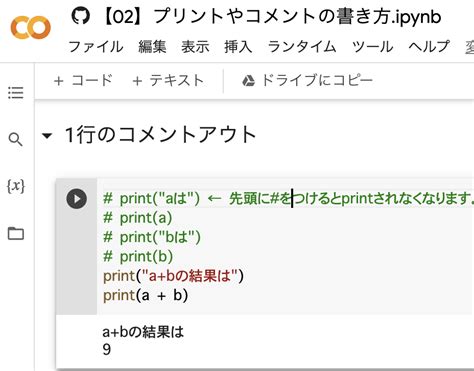Image resolution: width=474 pixels, height=371 pixels.
Task: Click the Google Drive icon in toolbar
Action: pos(248,81)
